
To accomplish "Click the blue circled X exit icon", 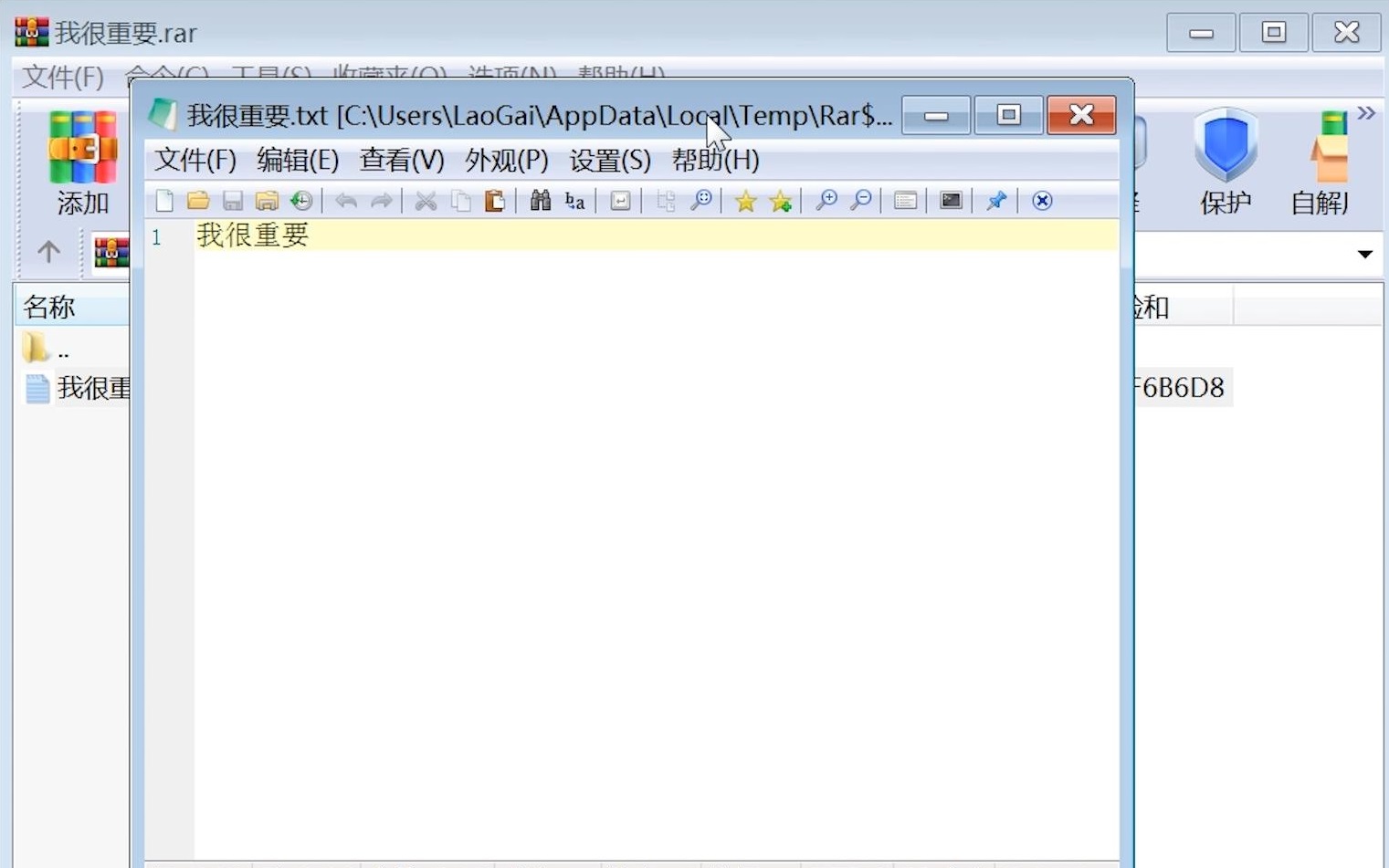I will point(1042,201).
